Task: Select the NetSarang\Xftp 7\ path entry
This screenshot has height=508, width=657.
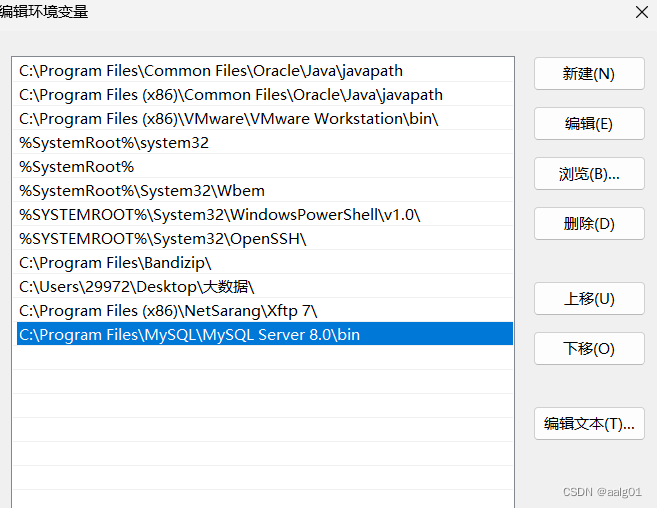Action: pyautogui.click(x=265, y=310)
